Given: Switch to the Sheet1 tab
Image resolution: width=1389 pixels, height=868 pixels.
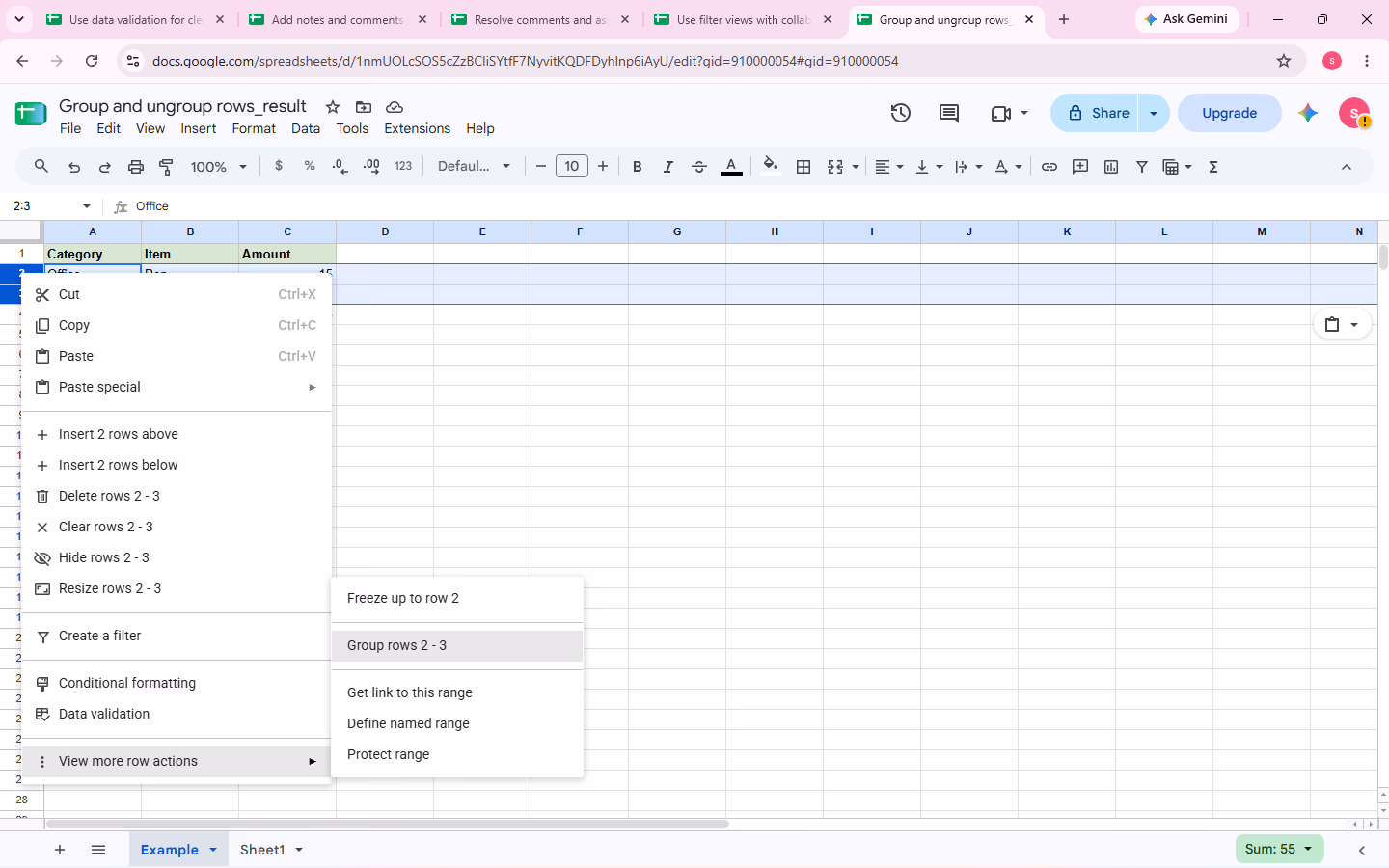Looking at the screenshot, I should click(262, 850).
